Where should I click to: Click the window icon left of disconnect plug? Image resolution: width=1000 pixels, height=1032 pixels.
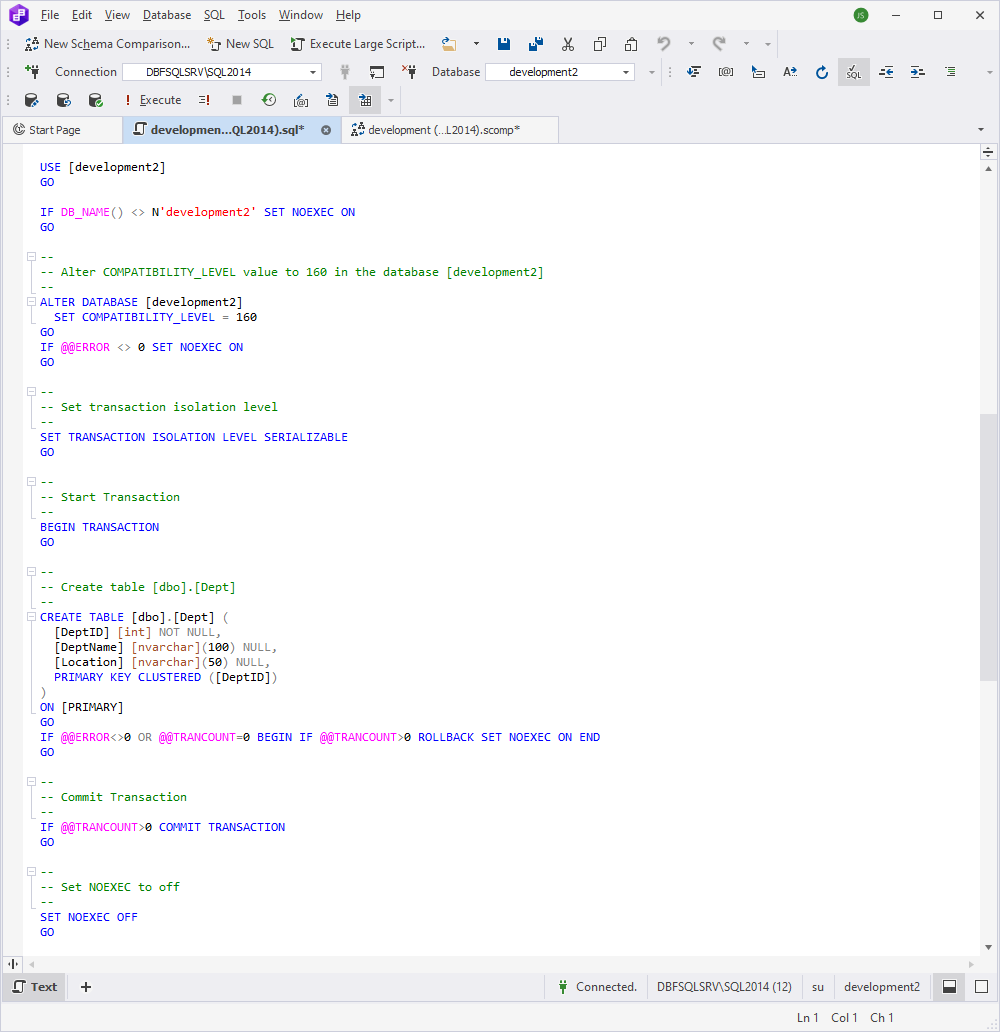(x=377, y=72)
